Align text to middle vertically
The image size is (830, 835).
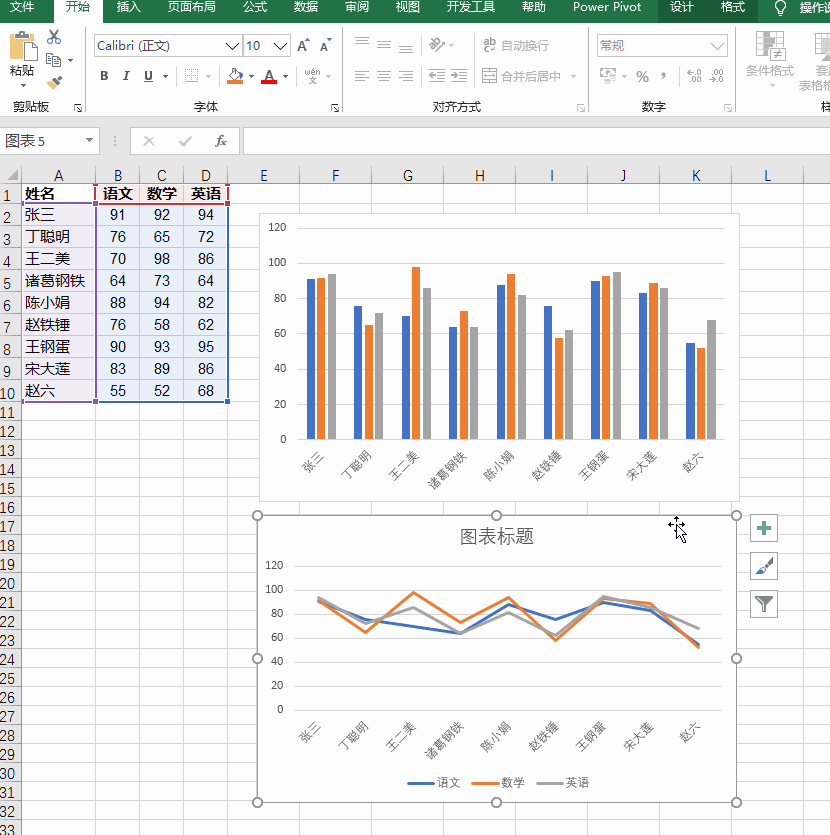pyautogui.click(x=384, y=45)
